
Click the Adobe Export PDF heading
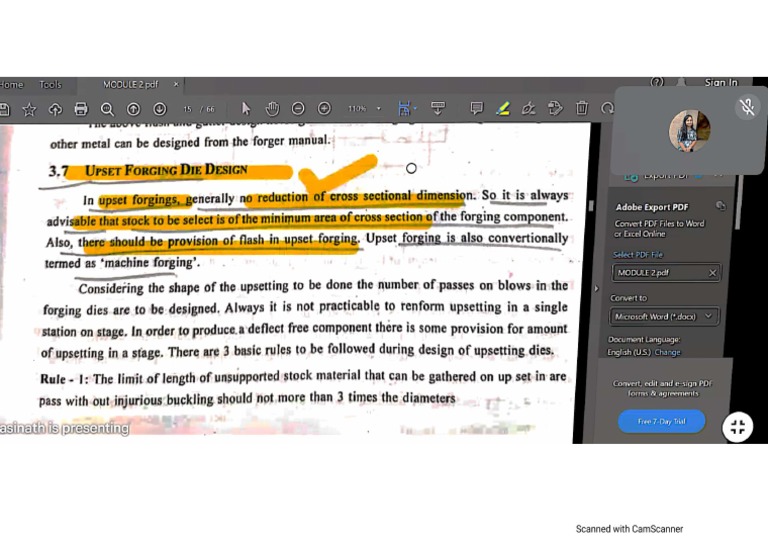(x=652, y=207)
